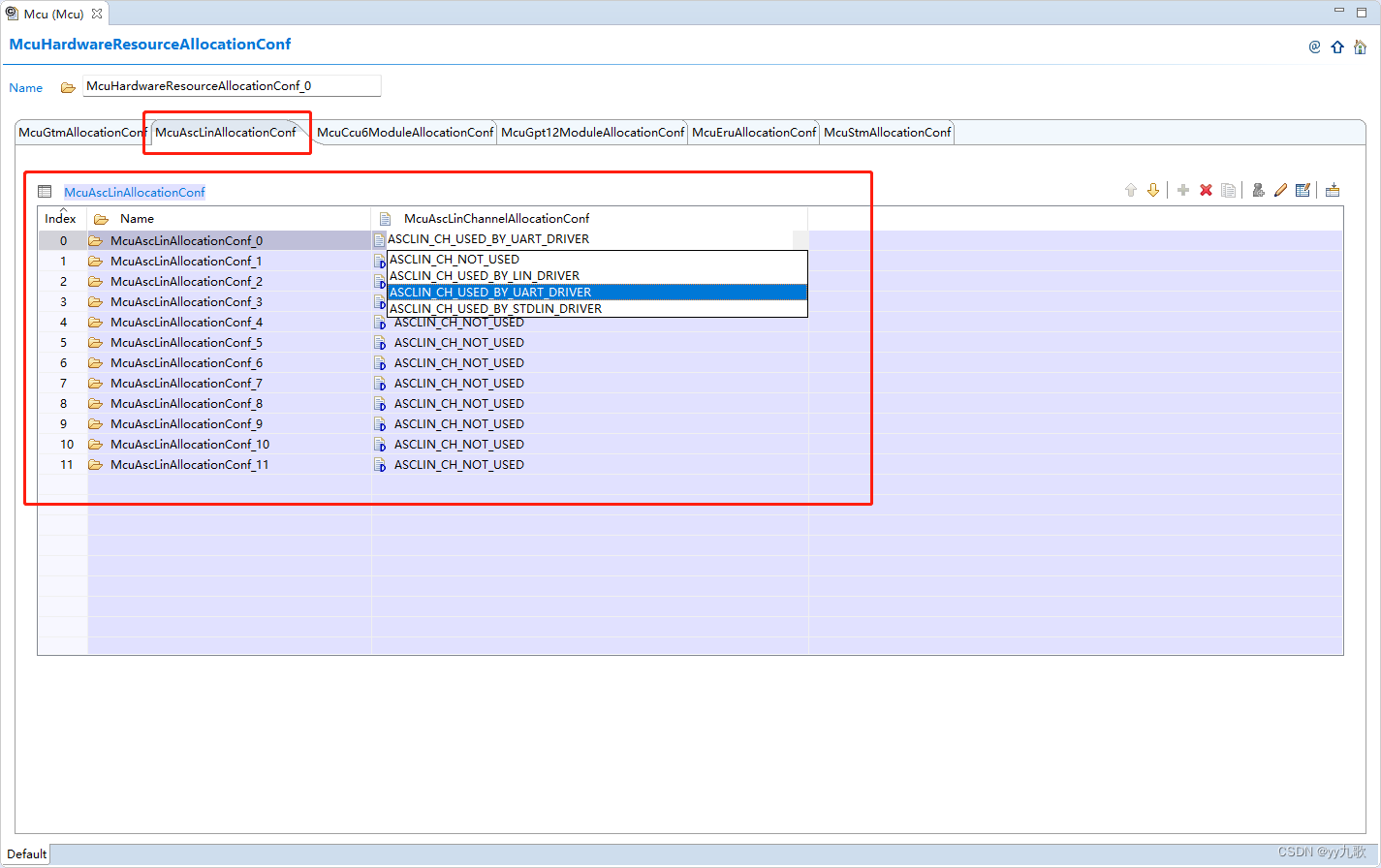This screenshot has width=1381, height=868.
Task: Click the grey move-up arrow icon
Action: click(x=1130, y=190)
